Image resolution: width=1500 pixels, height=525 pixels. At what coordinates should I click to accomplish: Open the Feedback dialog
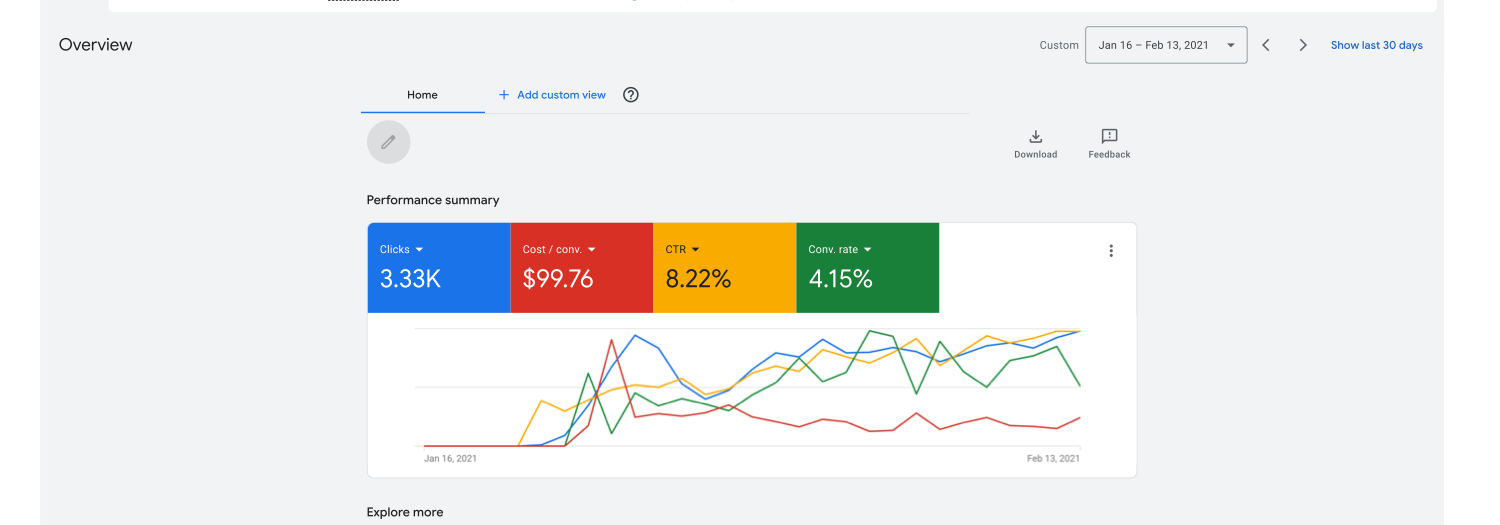point(1109,143)
